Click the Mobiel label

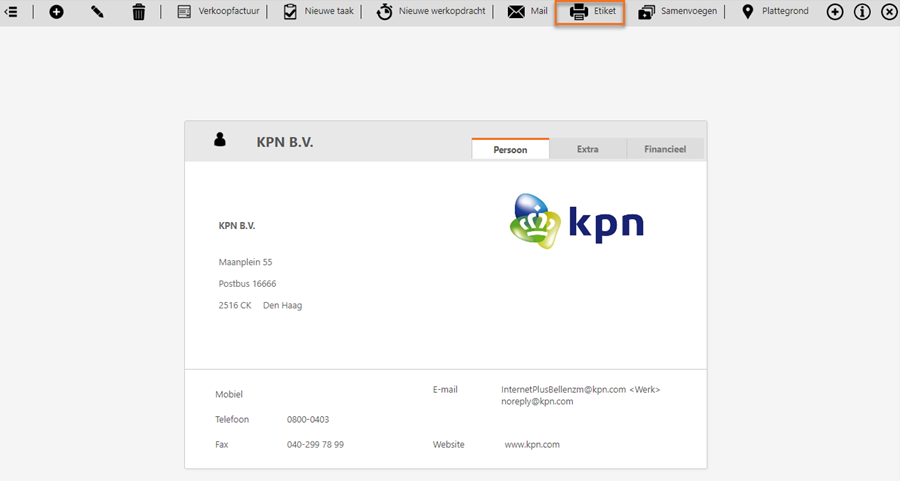229,394
